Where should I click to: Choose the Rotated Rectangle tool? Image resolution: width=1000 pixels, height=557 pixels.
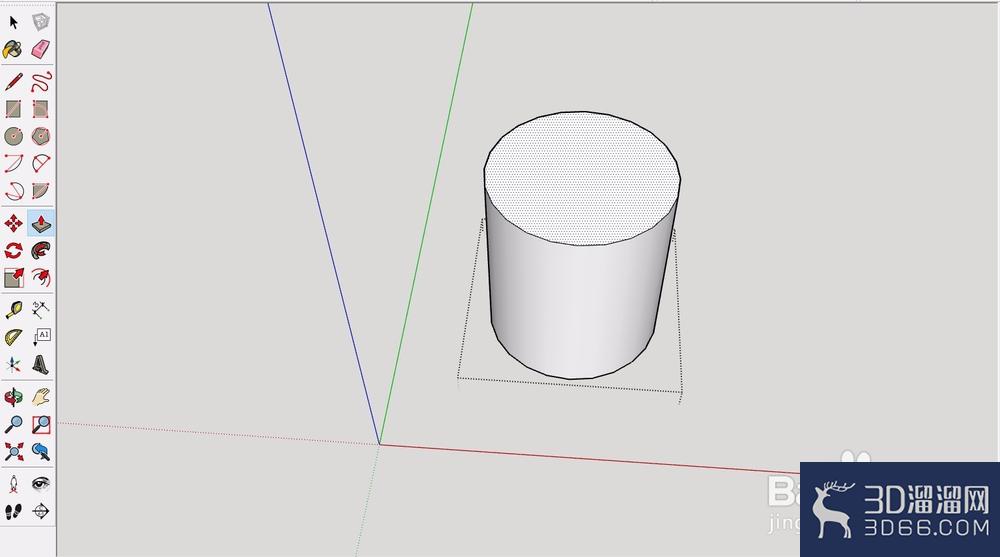coord(41,109)
